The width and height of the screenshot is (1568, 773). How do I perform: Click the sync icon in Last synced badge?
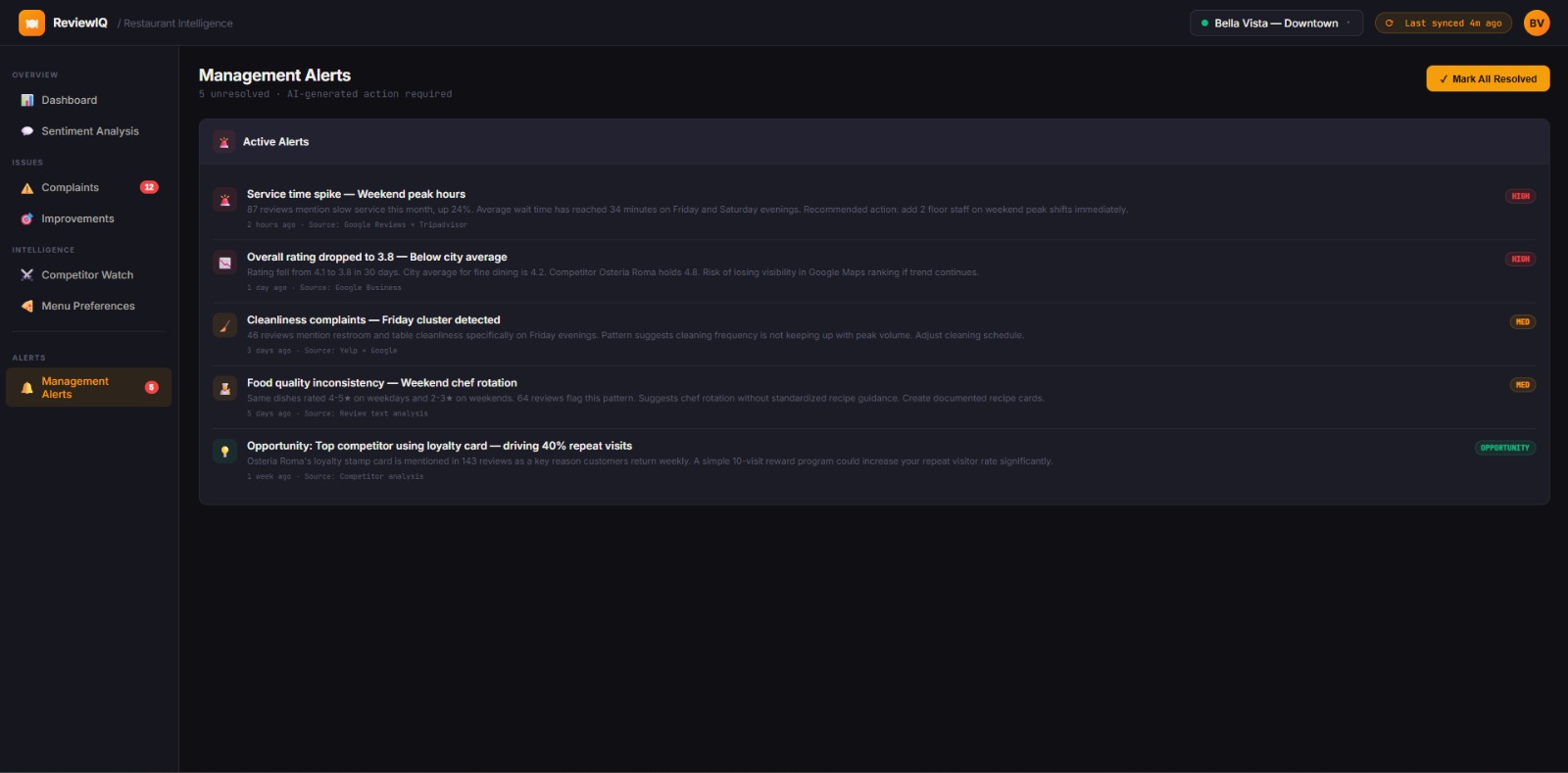click(1390, 24)
